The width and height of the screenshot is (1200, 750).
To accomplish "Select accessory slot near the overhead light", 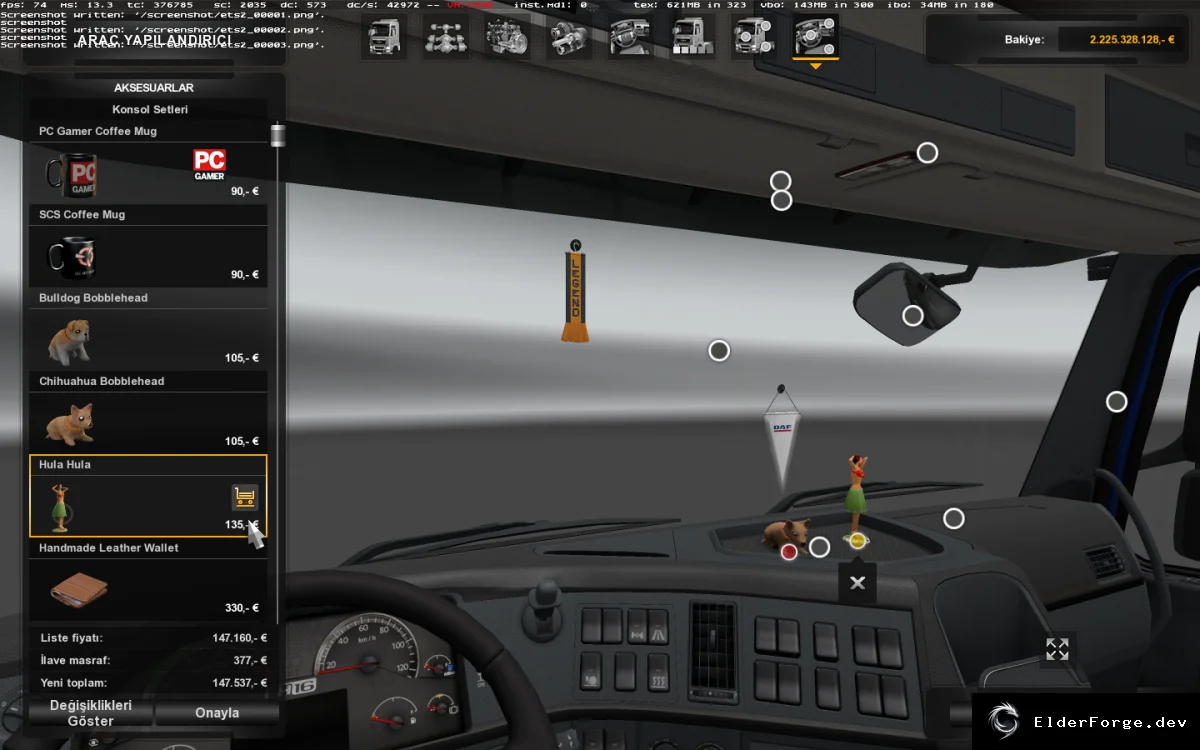I will click(x=928, y=153).
